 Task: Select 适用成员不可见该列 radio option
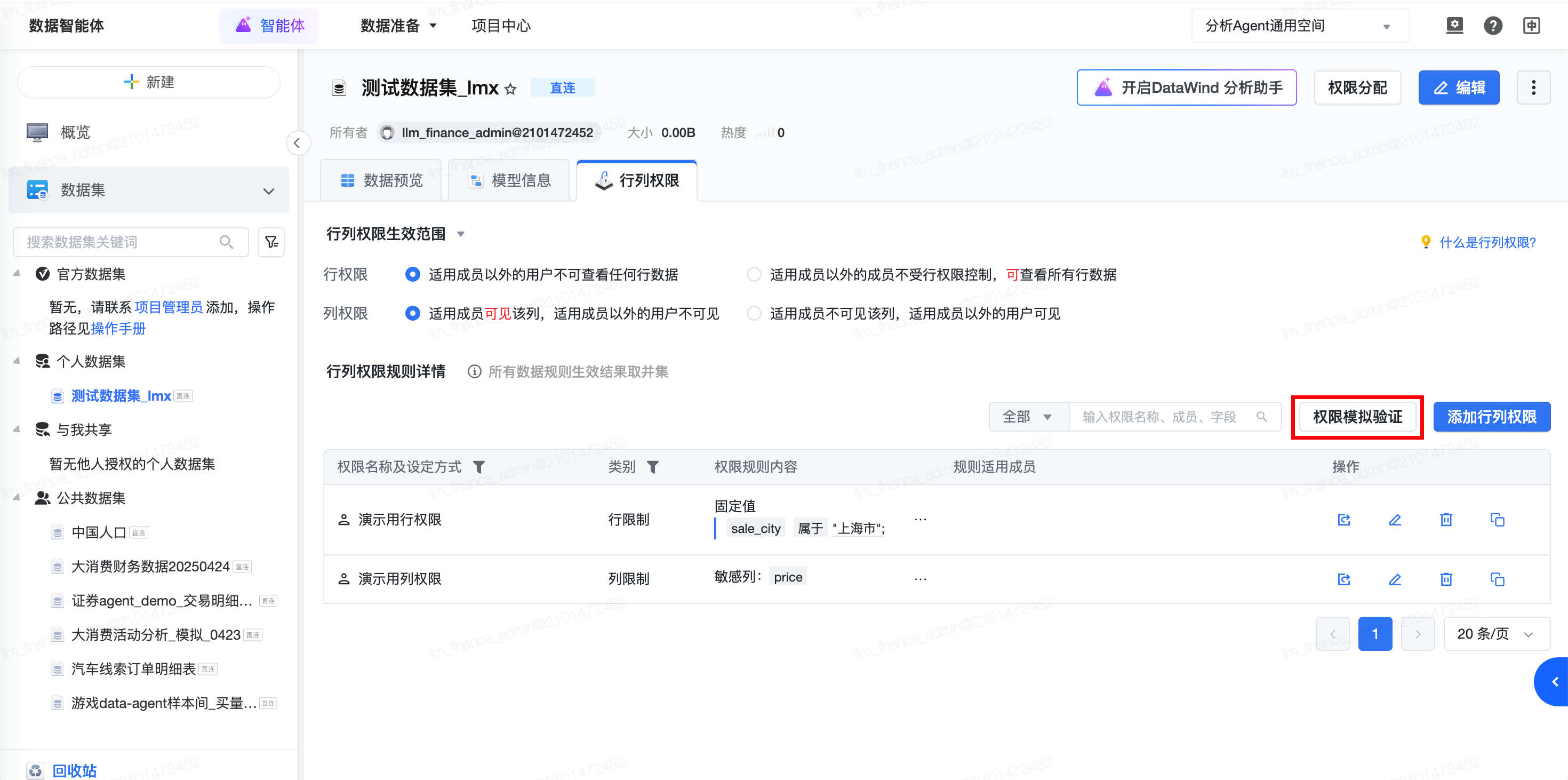coord(754,314)
